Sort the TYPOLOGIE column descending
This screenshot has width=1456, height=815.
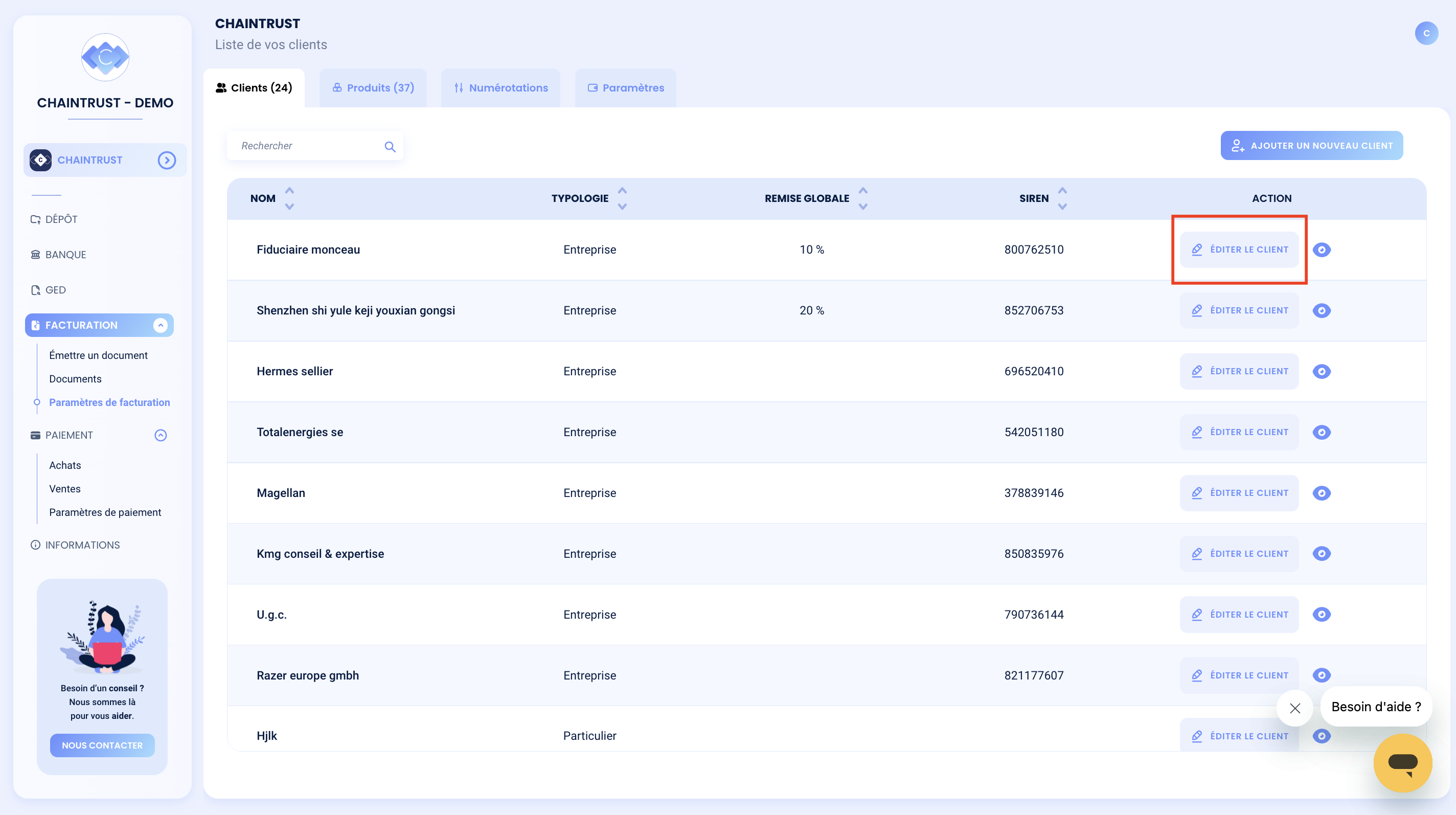coord(622,206)
